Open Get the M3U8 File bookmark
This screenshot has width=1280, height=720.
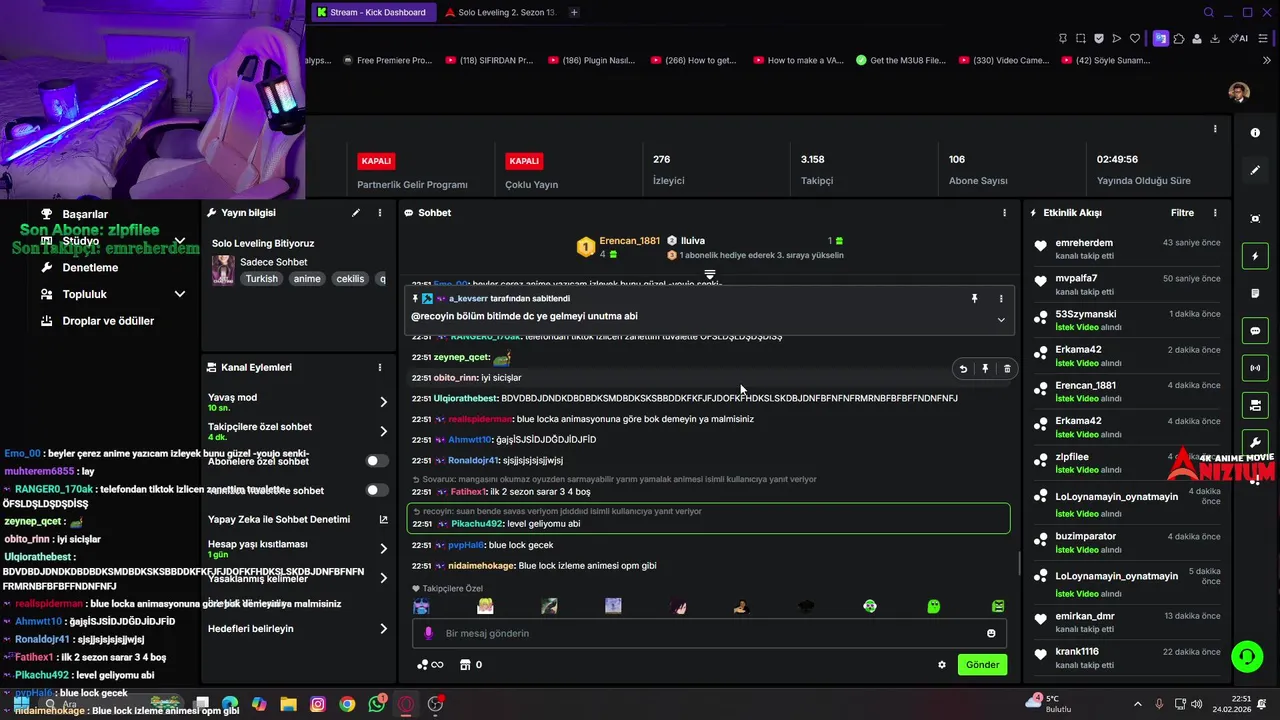pos(900,60)
